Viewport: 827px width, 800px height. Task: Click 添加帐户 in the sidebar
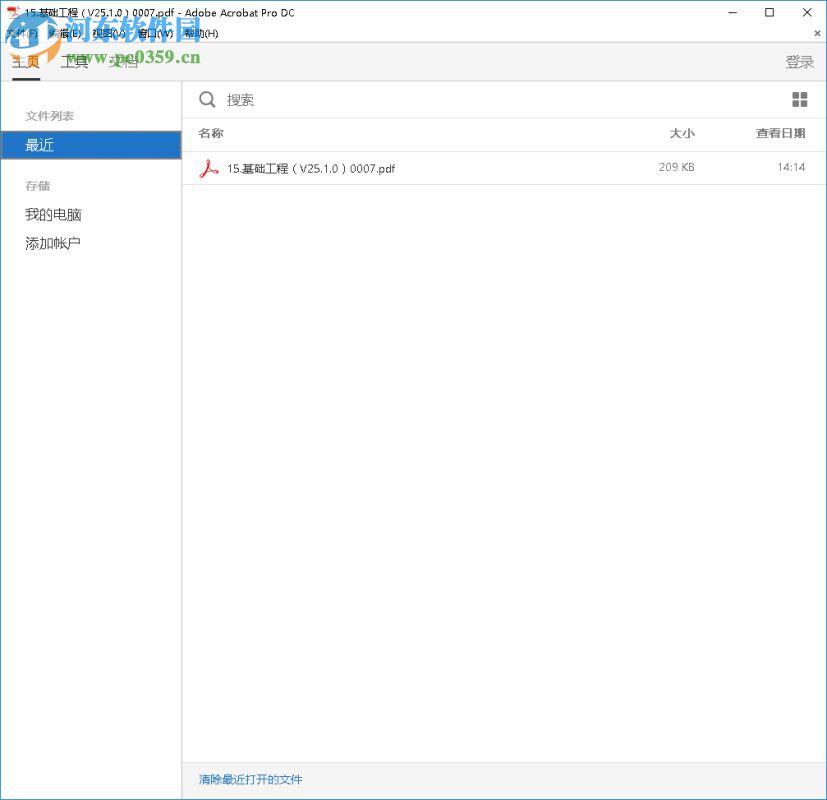tap(52, 243)
